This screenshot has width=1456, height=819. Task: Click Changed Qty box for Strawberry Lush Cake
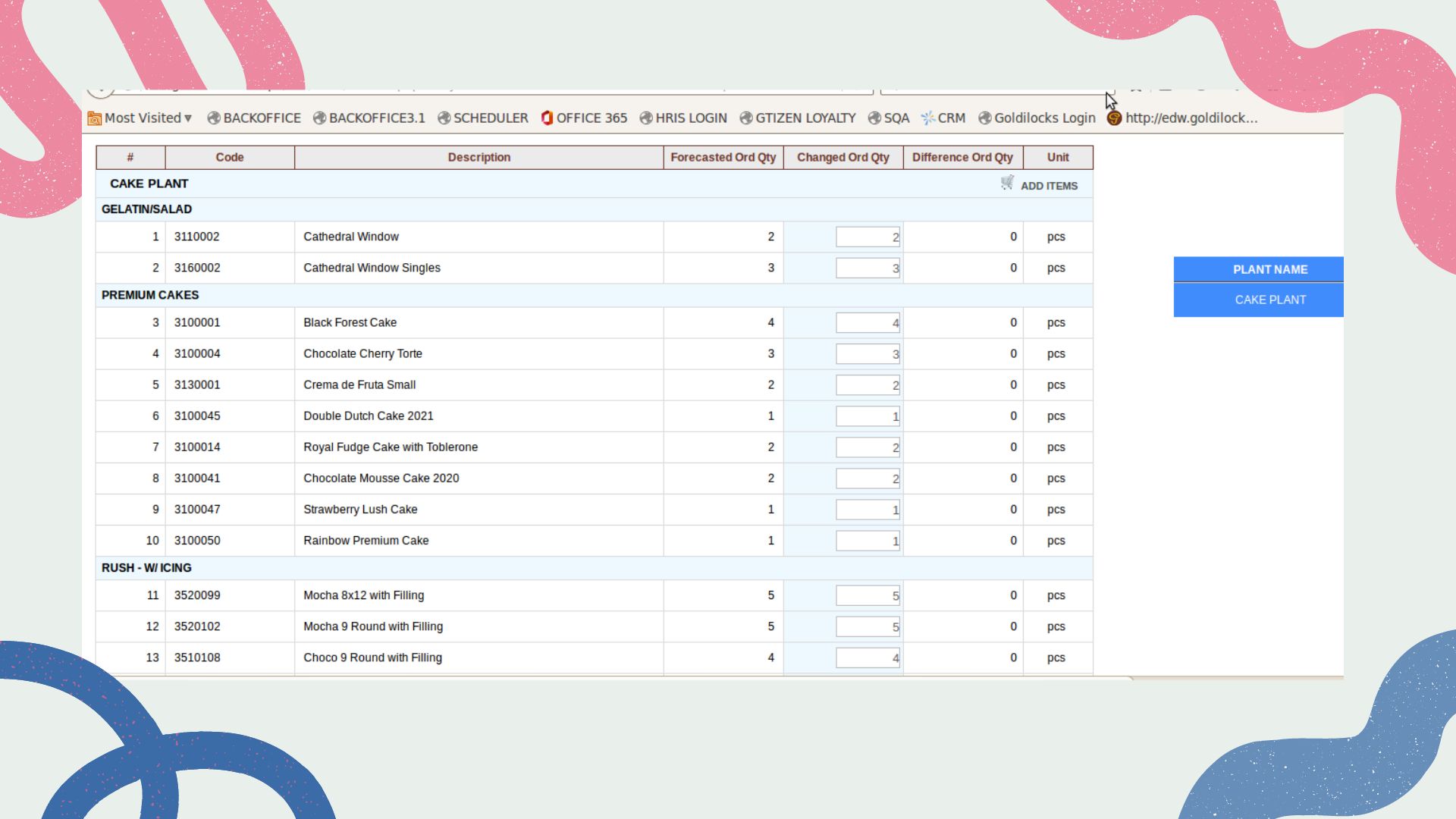pos(868,510)
